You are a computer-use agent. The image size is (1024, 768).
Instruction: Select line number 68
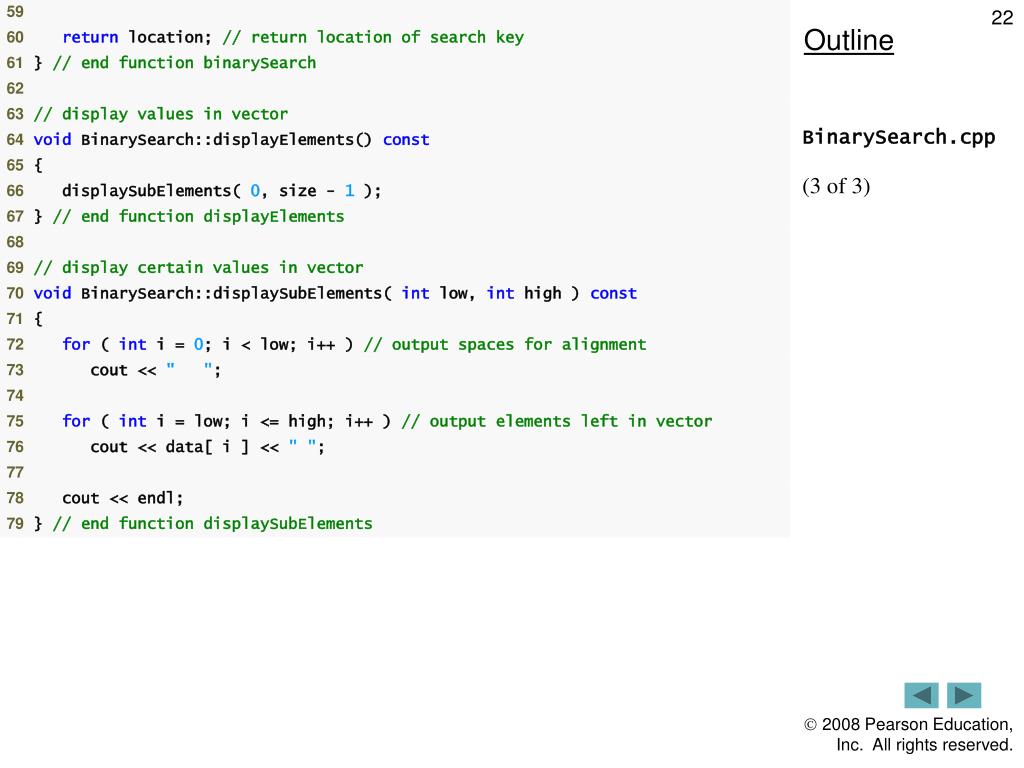tap(15, 242)
